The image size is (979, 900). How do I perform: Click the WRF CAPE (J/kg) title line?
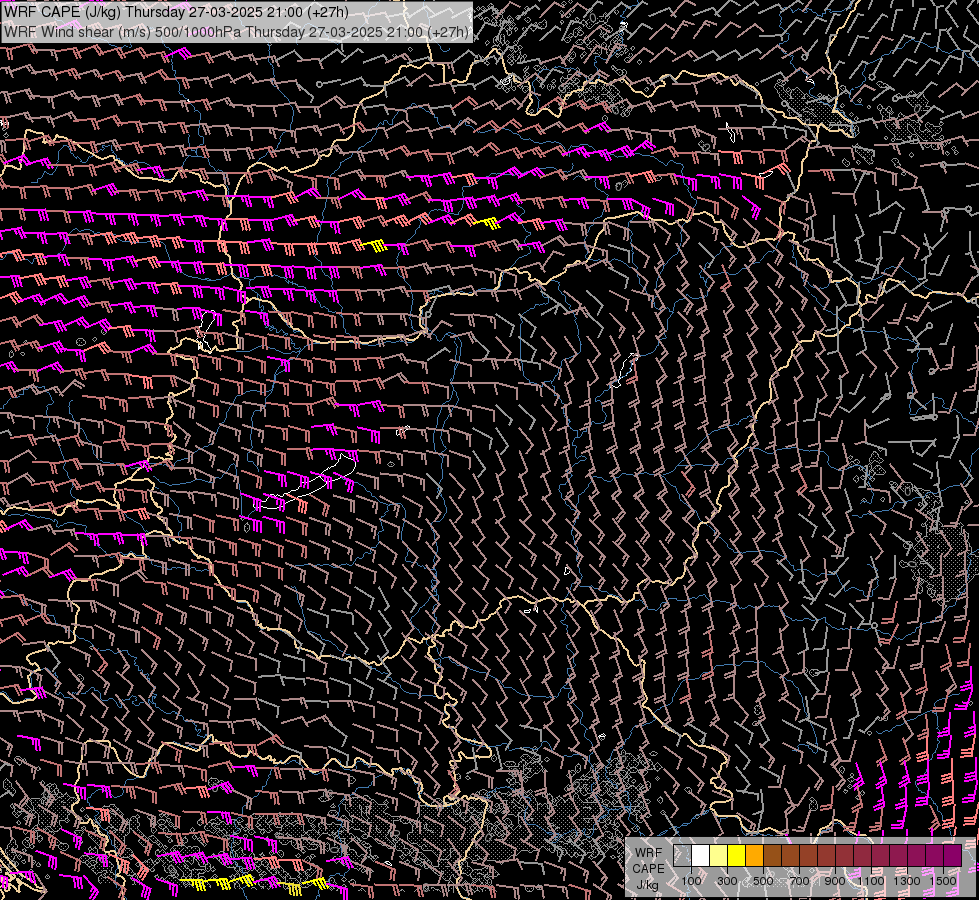coord(175,12)
